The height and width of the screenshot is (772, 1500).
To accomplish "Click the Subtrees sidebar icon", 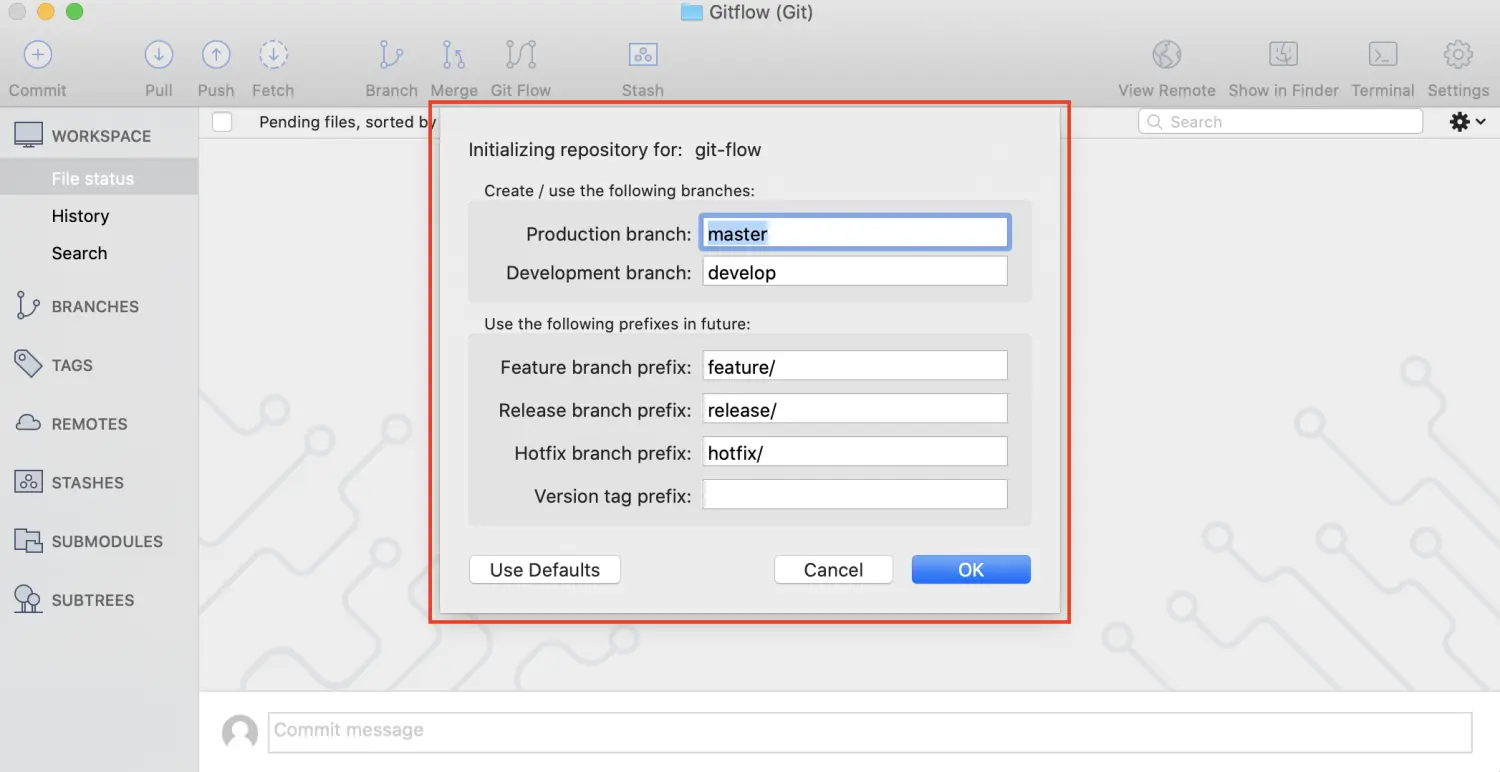I will click(x=28, y=600).
